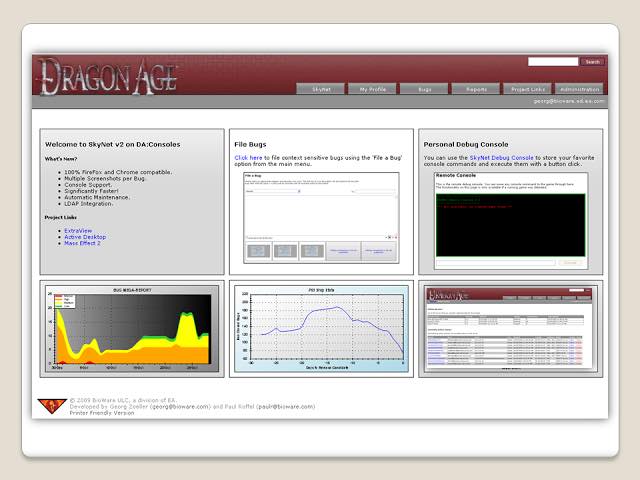Image resolution: width=640 pixels, height=480 pixels.
Task: Open the blue line graph thumbnail
Action: click(321, 328)
